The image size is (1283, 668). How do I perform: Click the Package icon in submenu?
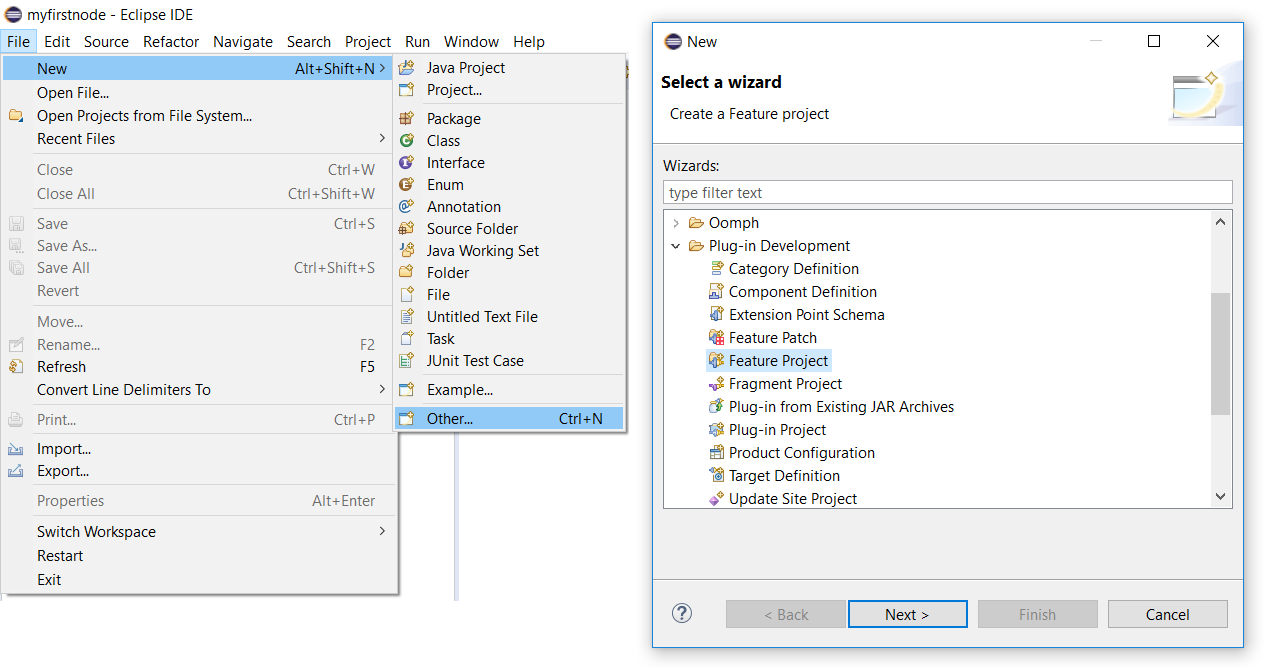[407, 119]
